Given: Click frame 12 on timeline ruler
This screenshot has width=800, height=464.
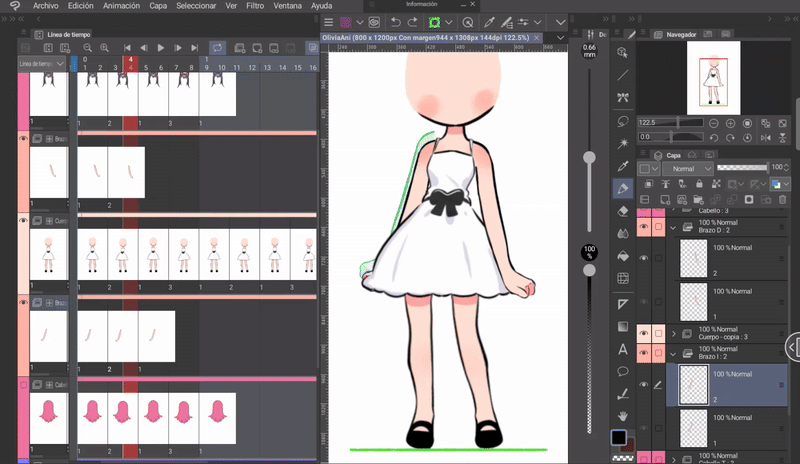Looking at the screenshot, I should 253,67.
